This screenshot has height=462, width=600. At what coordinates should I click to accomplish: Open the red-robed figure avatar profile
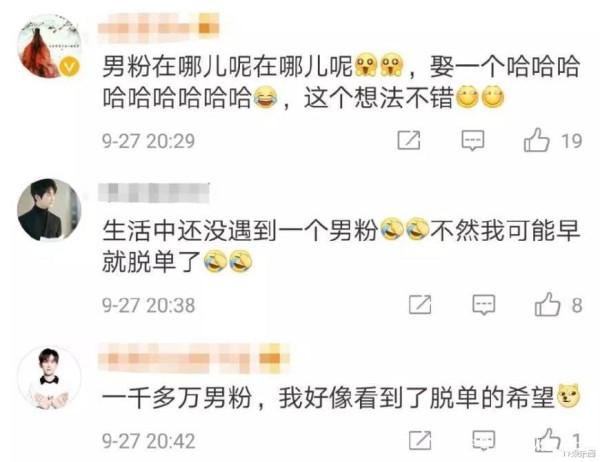49,46
